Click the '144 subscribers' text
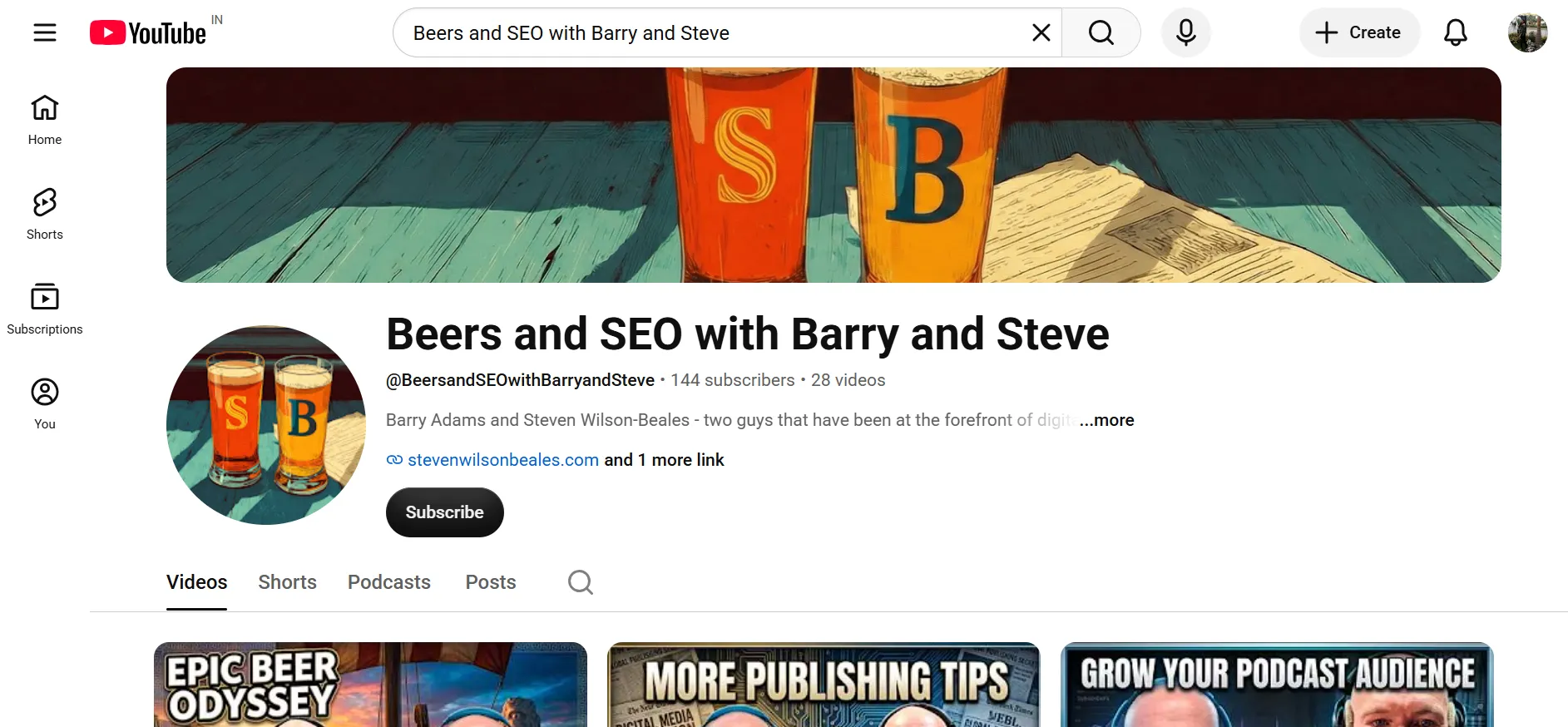Screen dimensions: 1568x727 733,380
